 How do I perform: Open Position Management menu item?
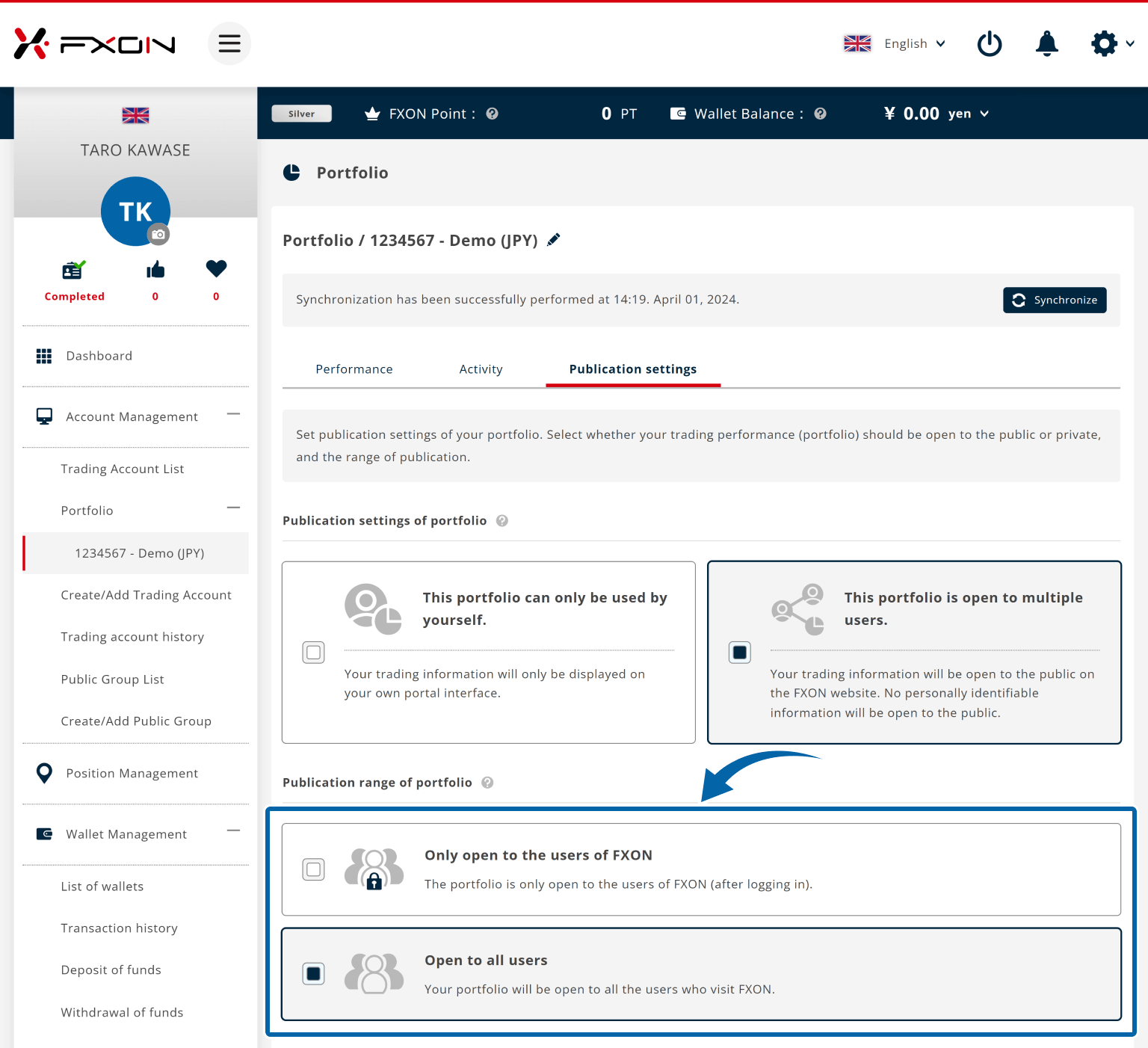tap(132, 773)
